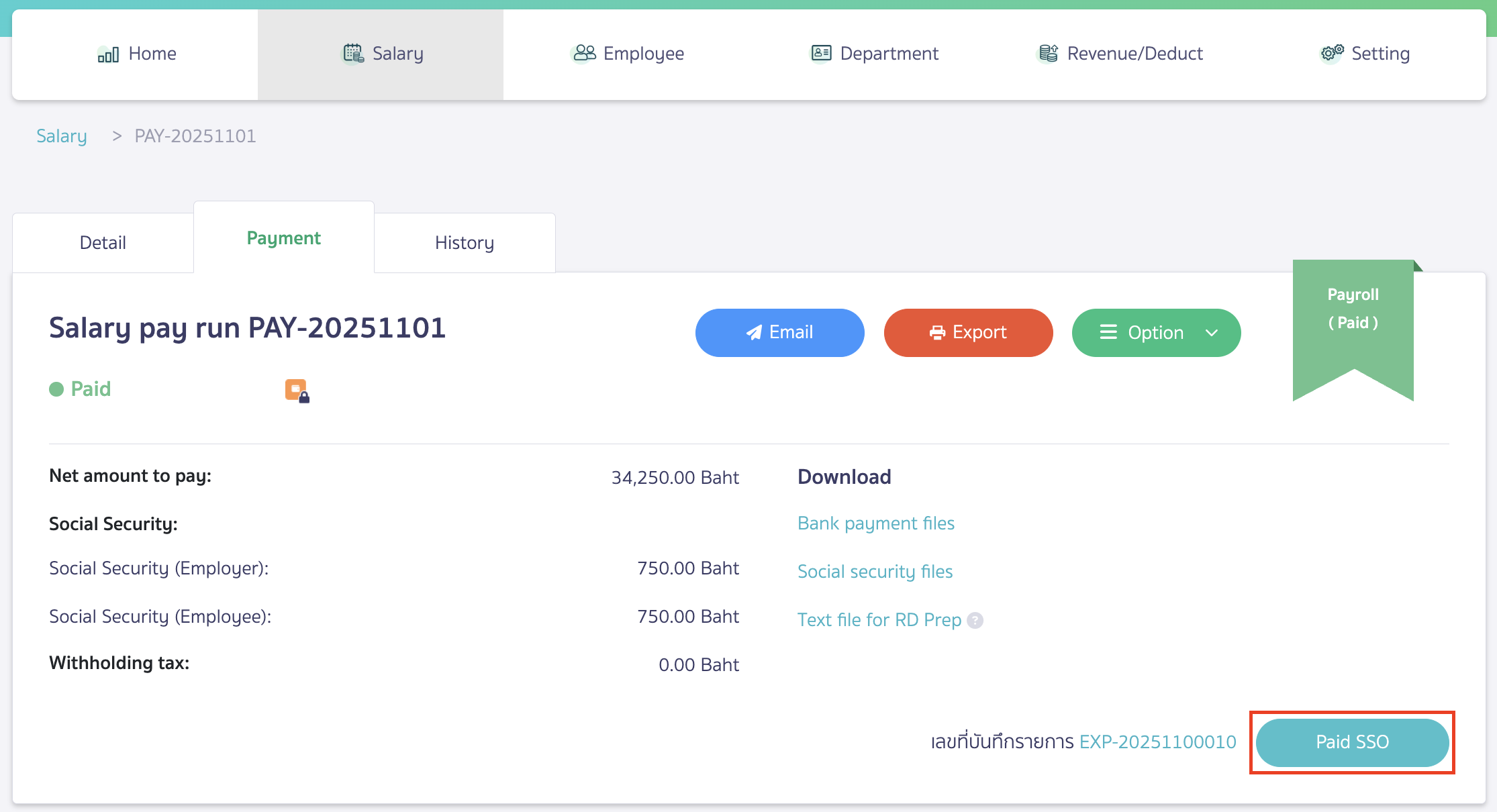Expand the Option dropdown chevron
This screenshot has width=1497, height=812.
tap(1212, 333)
